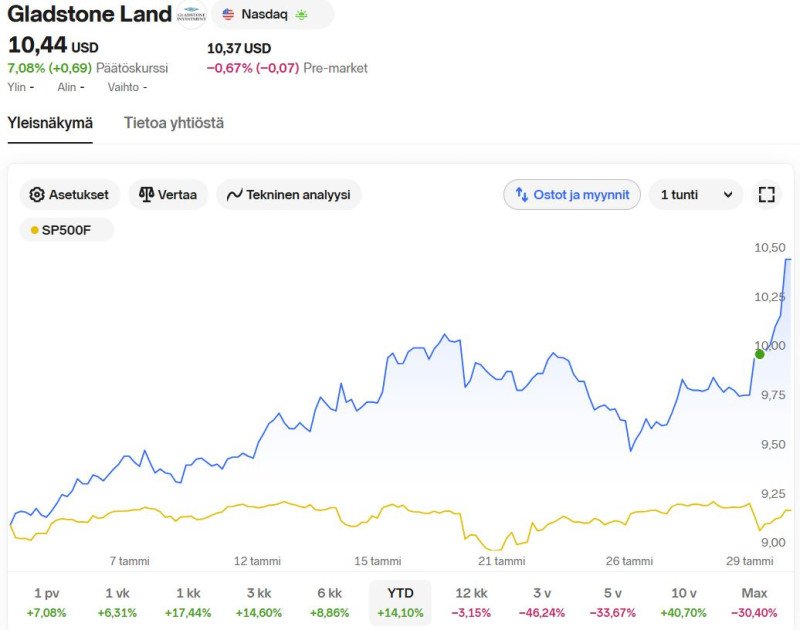Image resolution: width=800 pixels, height=630 pixels.
Task: Remove the SP500F comparison chip
Action: pos(67,230)
